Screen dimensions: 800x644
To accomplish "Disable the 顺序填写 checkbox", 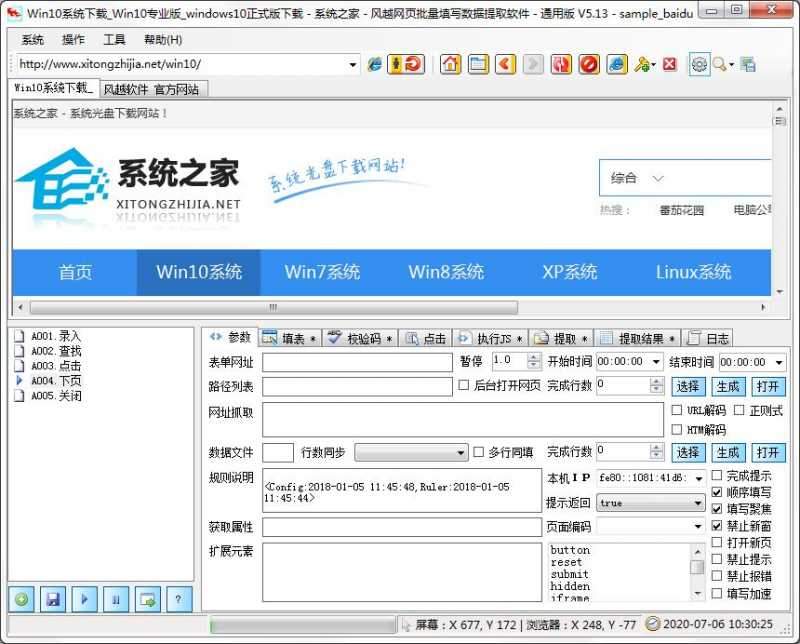I will point(717,492).
